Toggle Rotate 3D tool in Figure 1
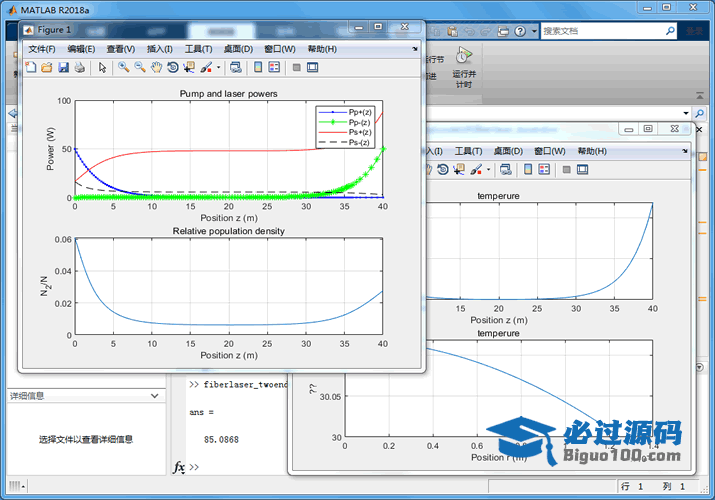Image resolution: width=715 pixels, height=500 pixels. click(x=172, y=67)
